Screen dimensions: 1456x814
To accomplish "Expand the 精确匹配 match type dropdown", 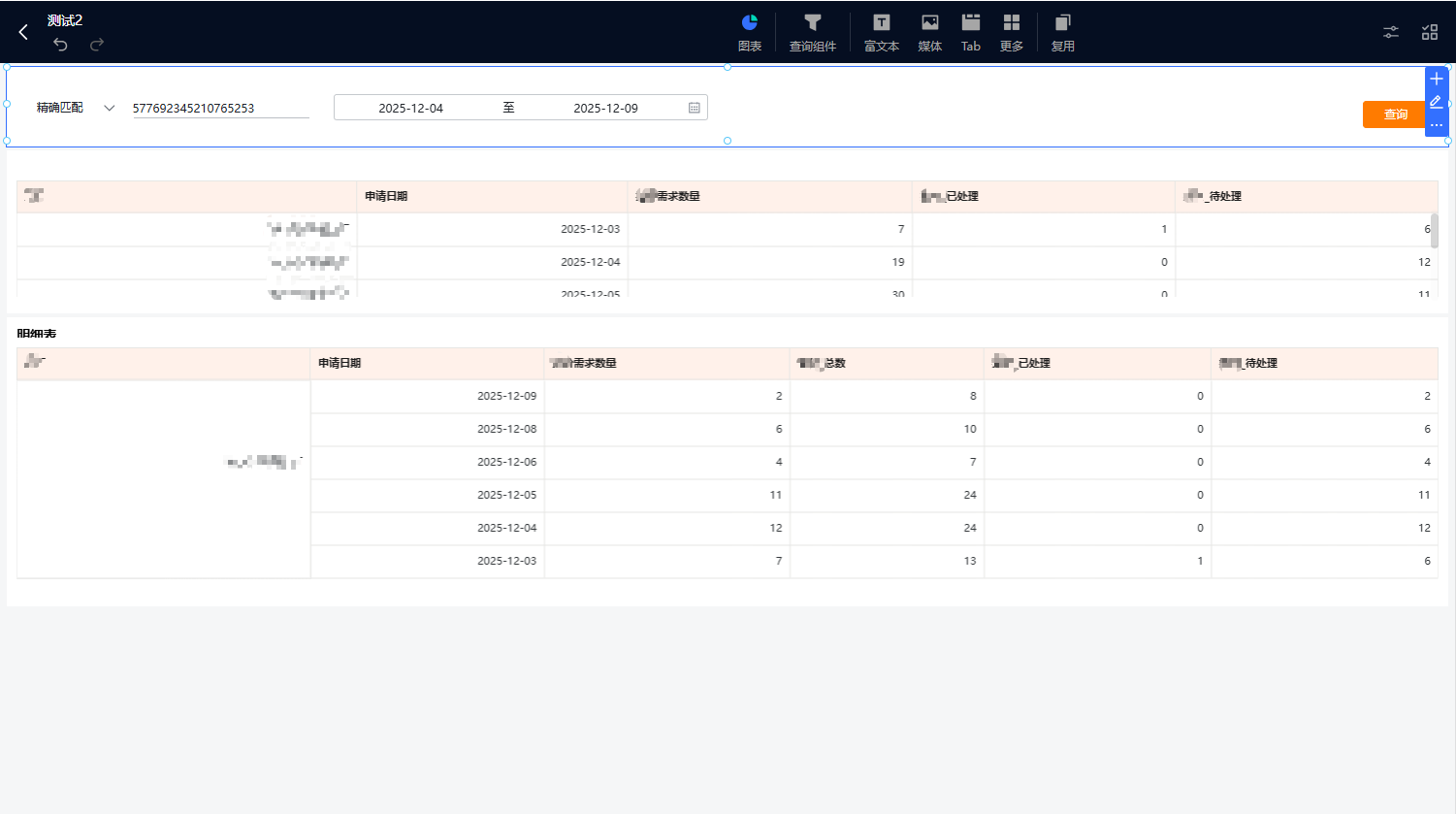I will pos(109,108).
